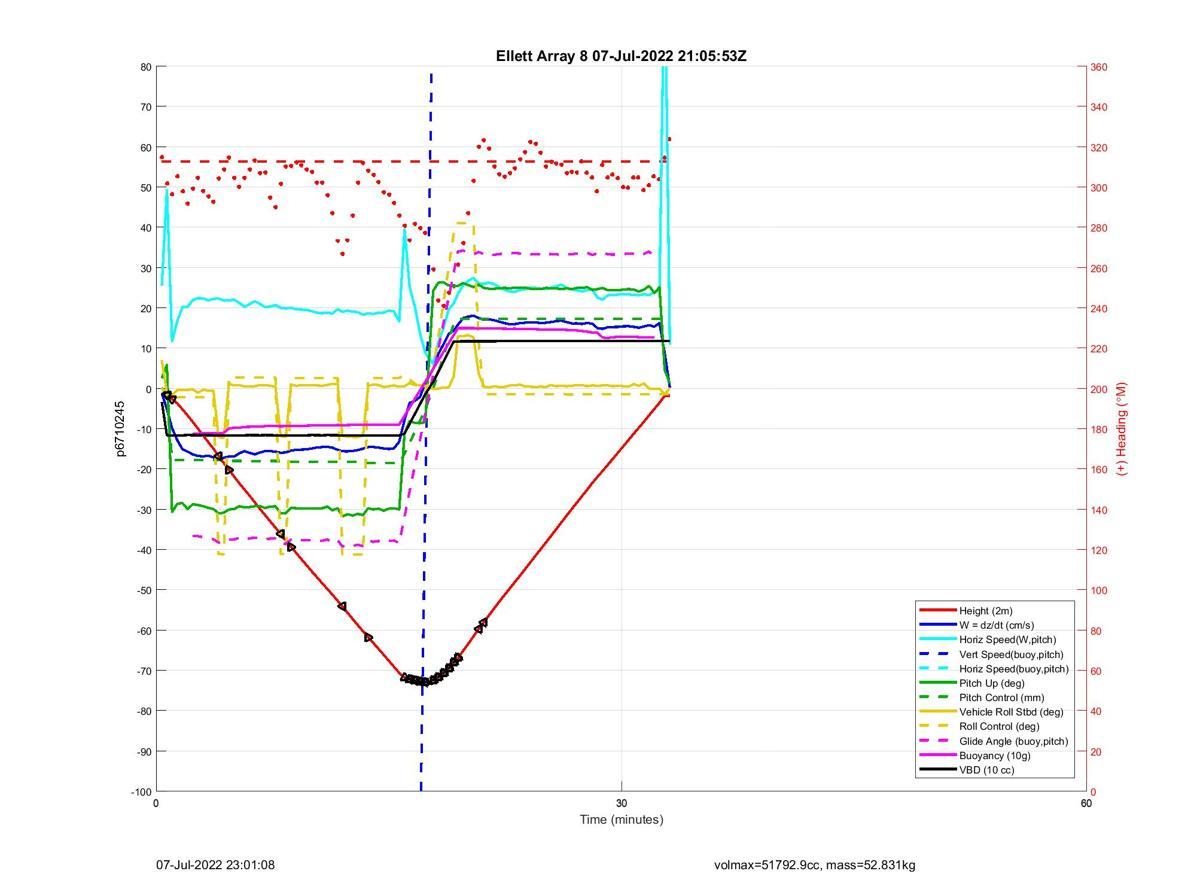The image size is (1200, 889).
Task: Click the '60' tick label on the time axis
Action: (1086, 803)
